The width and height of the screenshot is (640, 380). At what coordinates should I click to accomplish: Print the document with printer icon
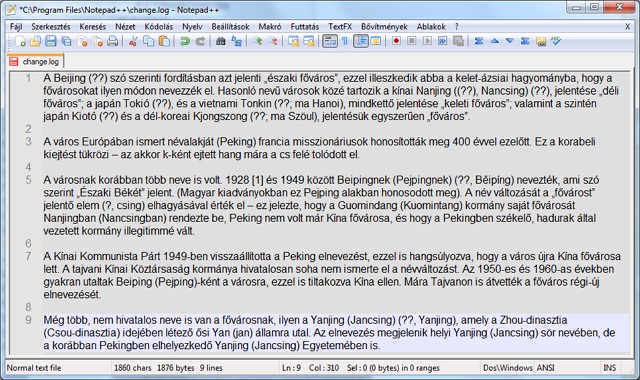(x=113, y=41)
